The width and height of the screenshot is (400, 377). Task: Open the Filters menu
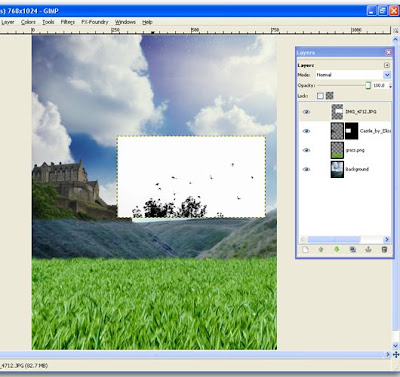point(68,22)
